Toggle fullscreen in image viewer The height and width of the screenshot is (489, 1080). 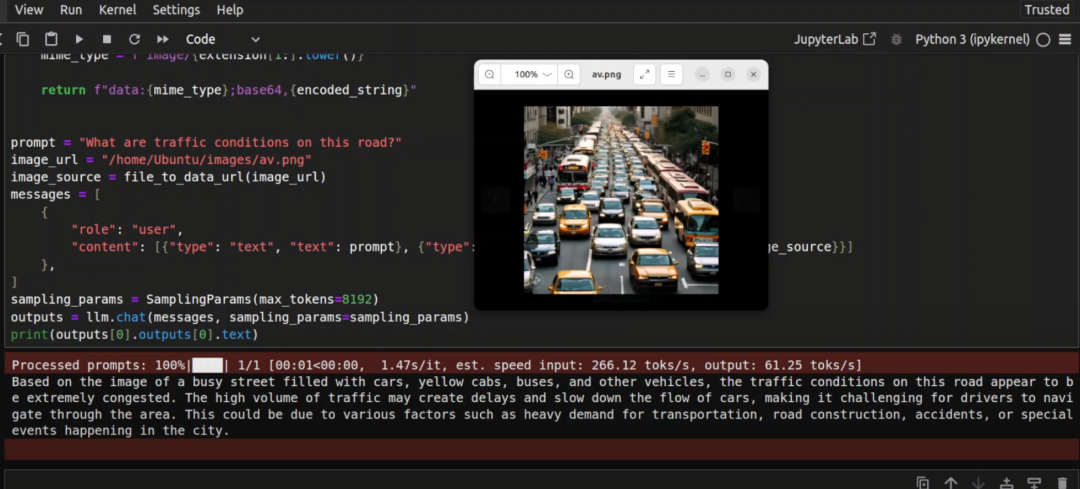click(x=645, y=75)
